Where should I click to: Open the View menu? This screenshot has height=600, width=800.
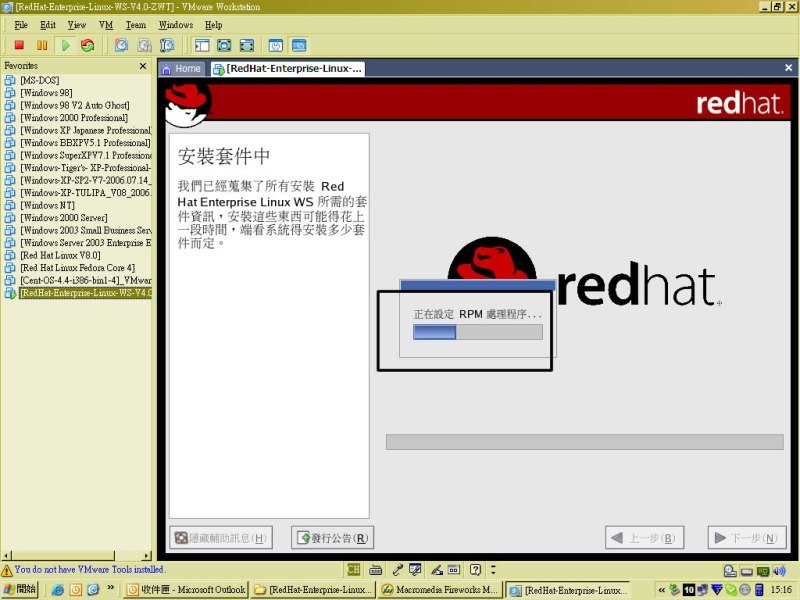click(77, 25)
